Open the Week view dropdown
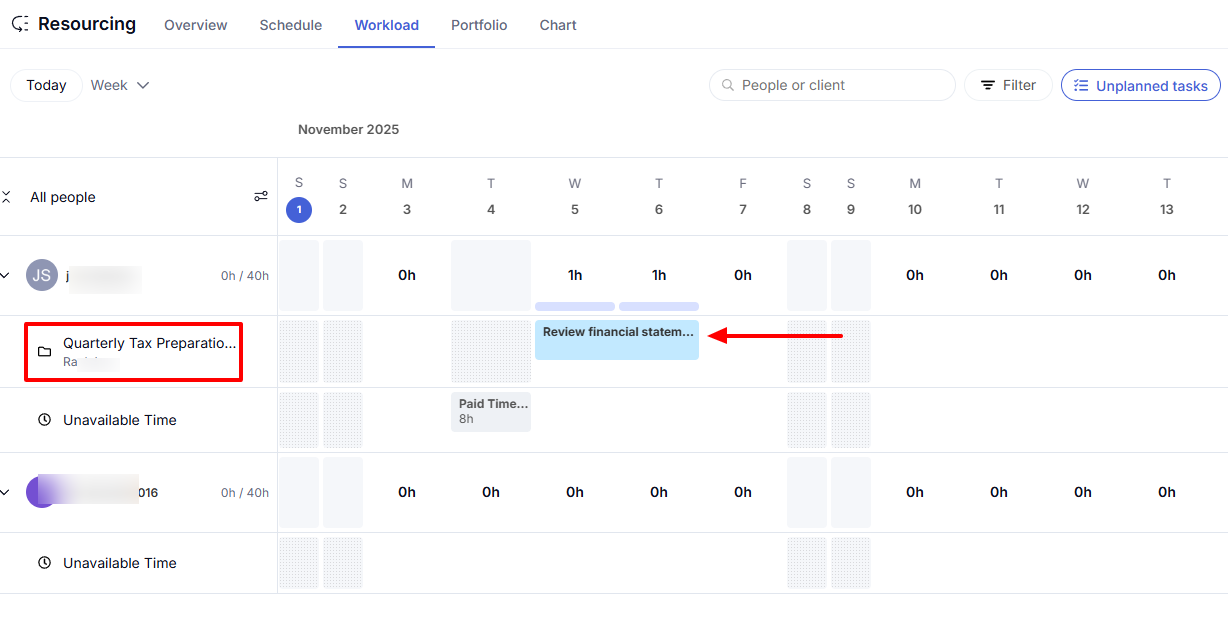This screenshot has width=1228, height=644. tap(119, 85)
